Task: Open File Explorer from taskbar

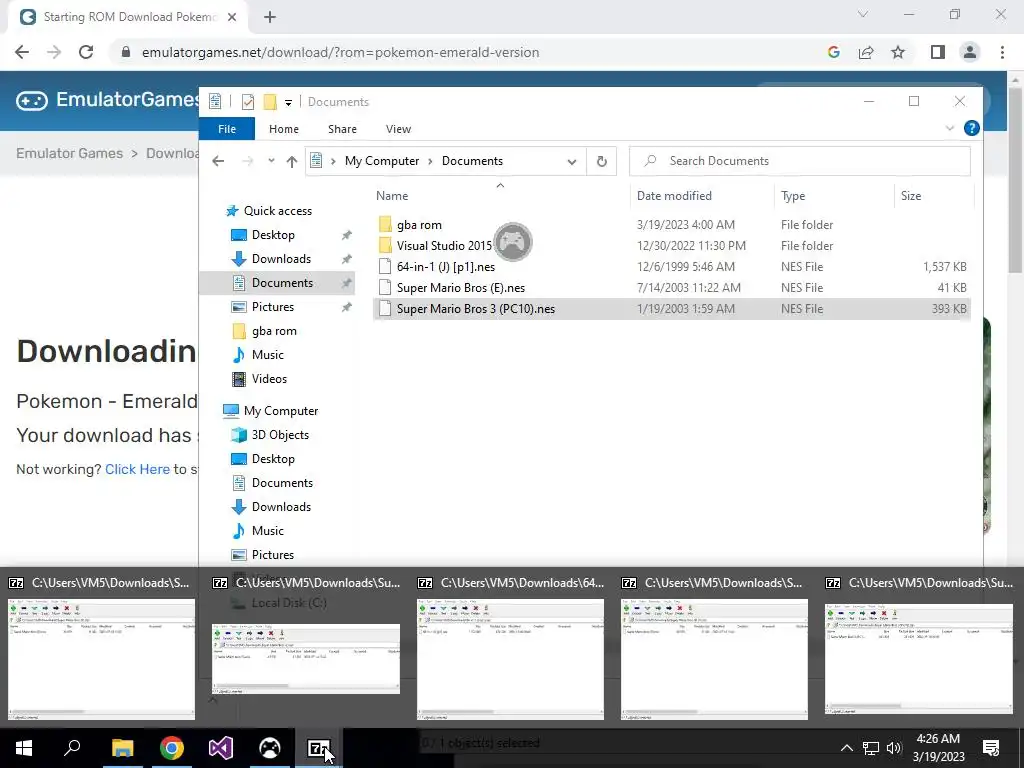Action: pos(122,748)
